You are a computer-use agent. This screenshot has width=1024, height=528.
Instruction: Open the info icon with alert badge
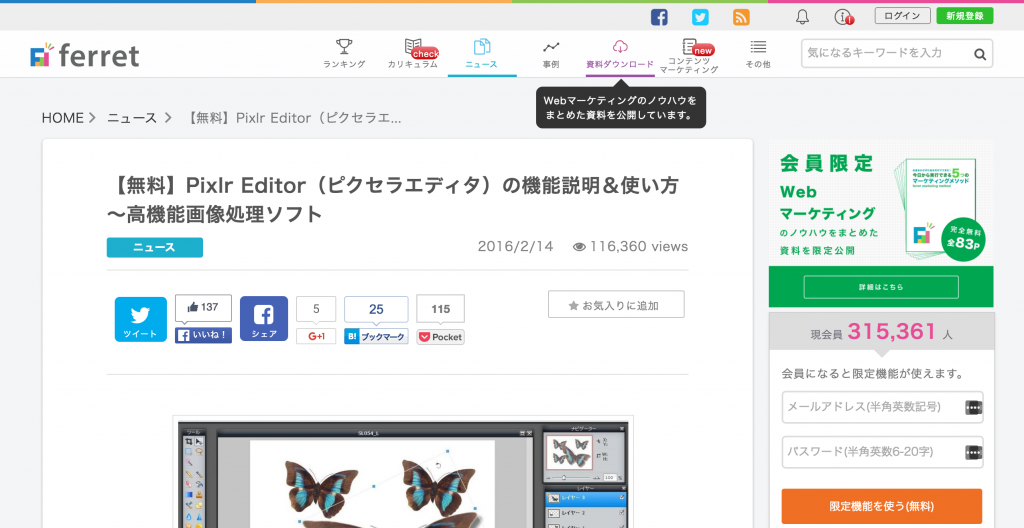[x=844, y=18]
